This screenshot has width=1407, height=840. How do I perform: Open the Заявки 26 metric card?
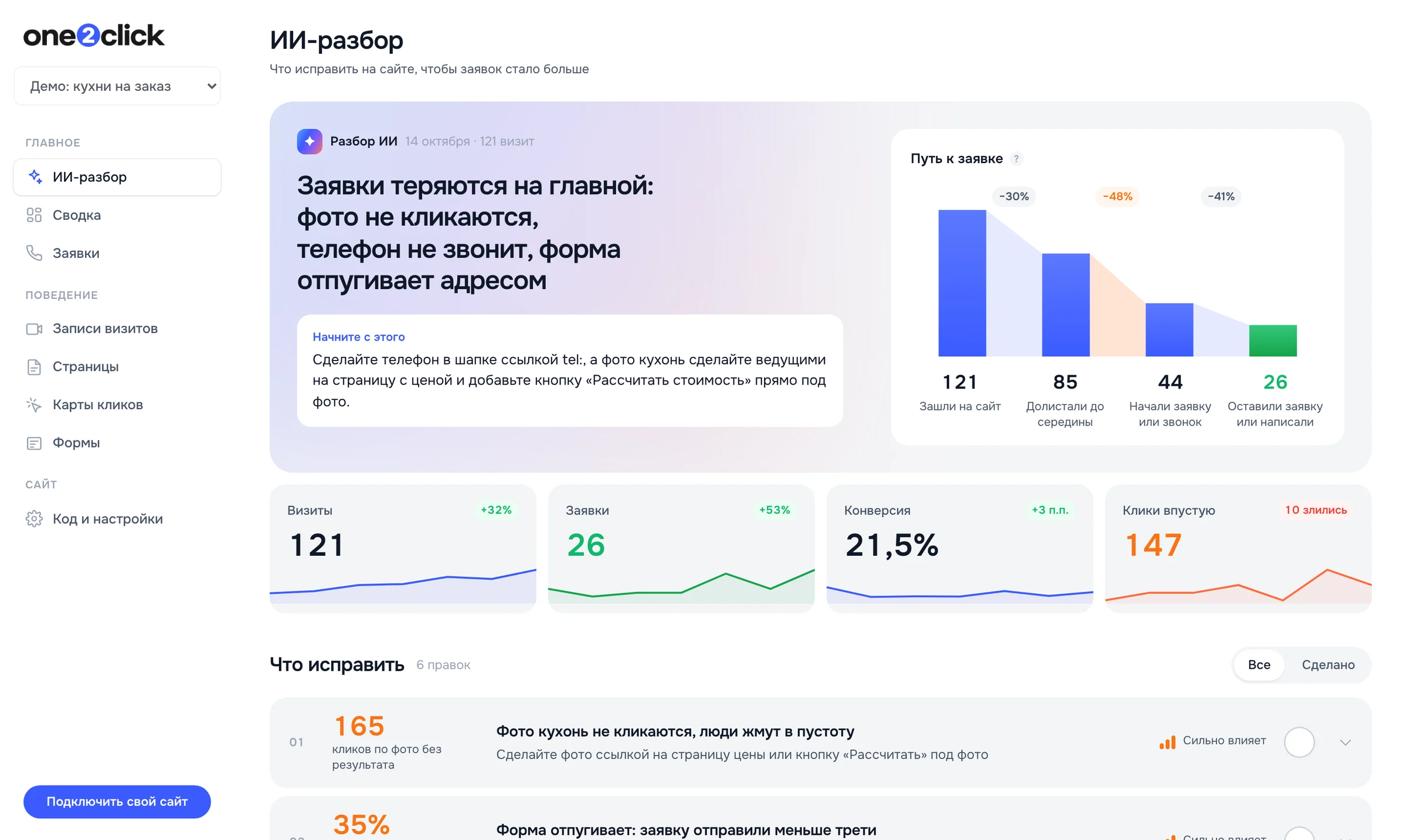[x=681, y=549]
